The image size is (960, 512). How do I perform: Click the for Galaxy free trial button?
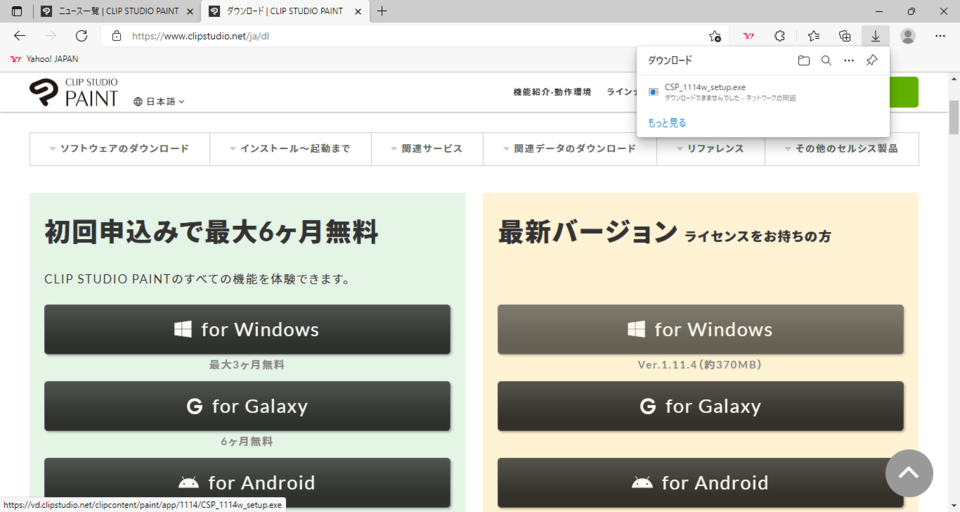coord(247,406)
